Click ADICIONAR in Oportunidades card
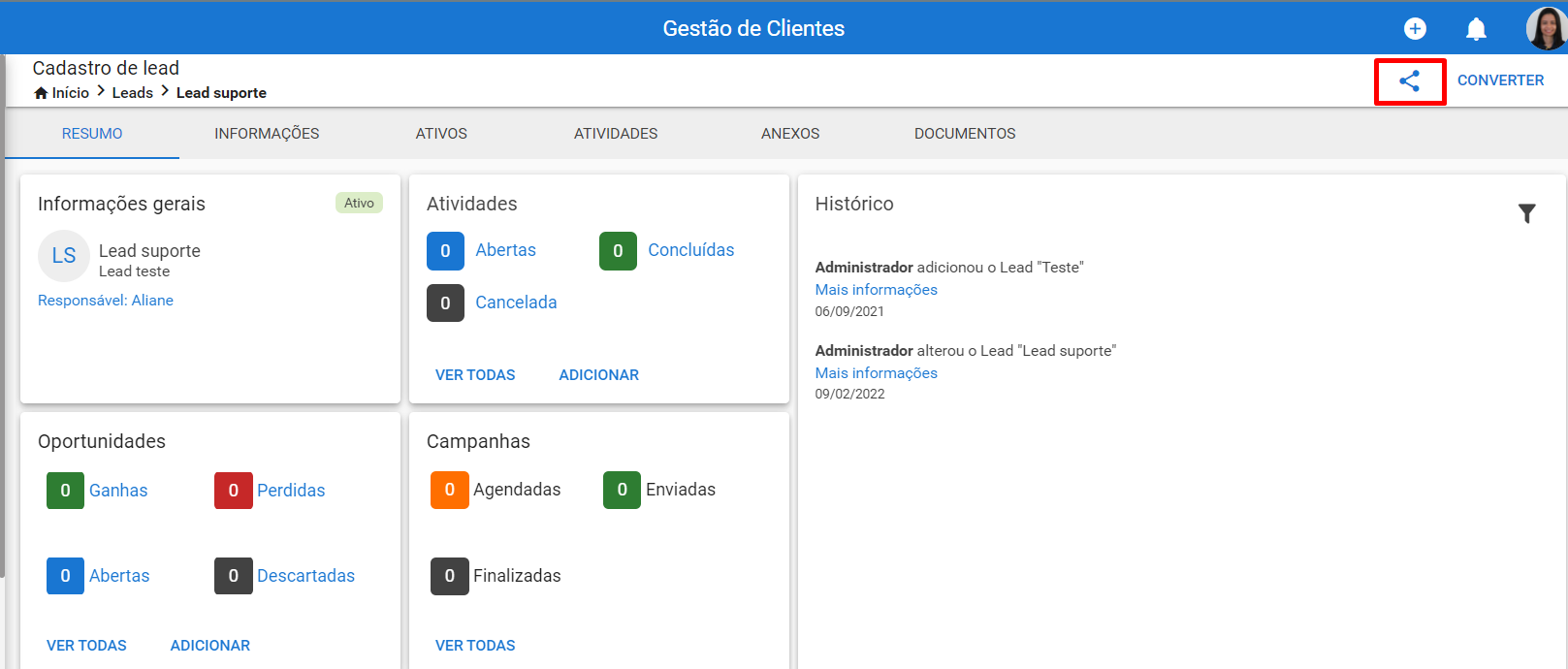1568x669 pixels. coord(209,646)
